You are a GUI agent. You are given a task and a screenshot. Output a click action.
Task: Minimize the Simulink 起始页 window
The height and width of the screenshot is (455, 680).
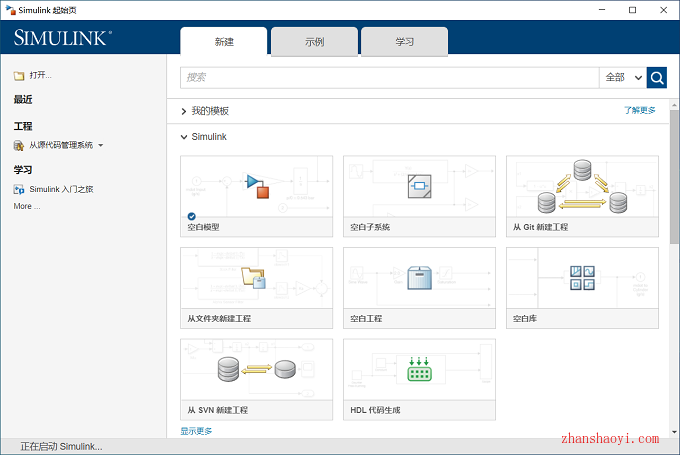(602, 10)
